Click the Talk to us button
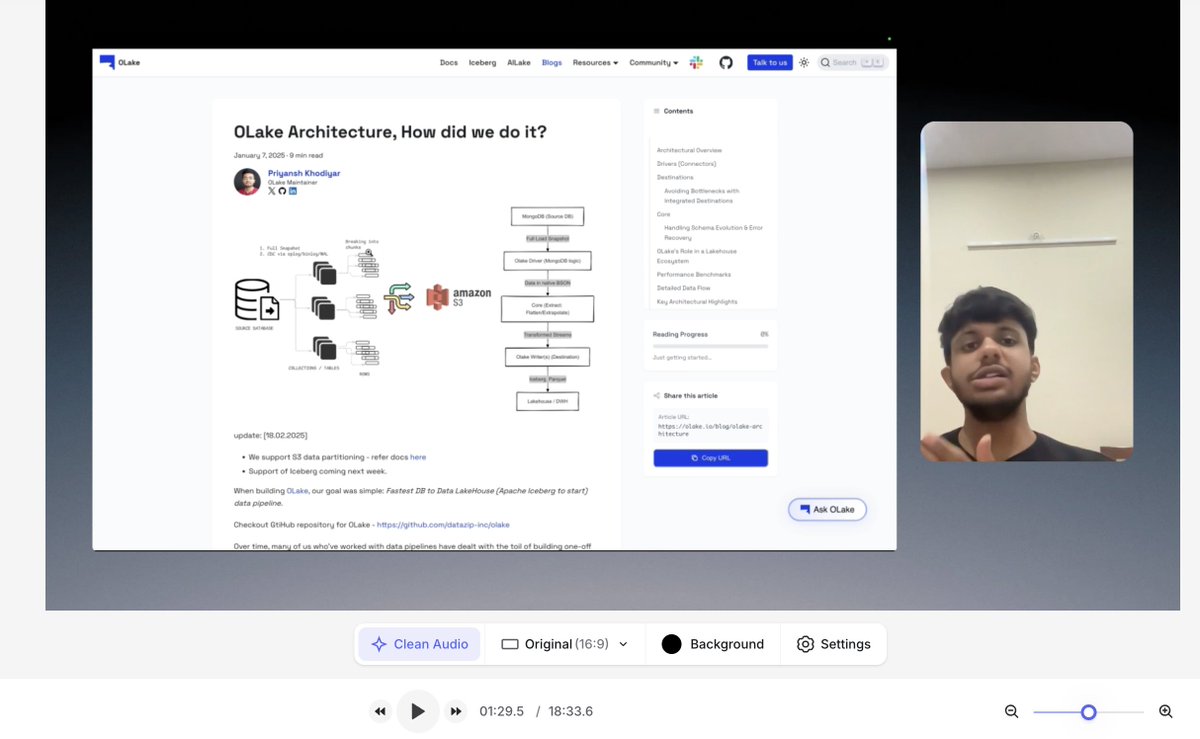 770,62
